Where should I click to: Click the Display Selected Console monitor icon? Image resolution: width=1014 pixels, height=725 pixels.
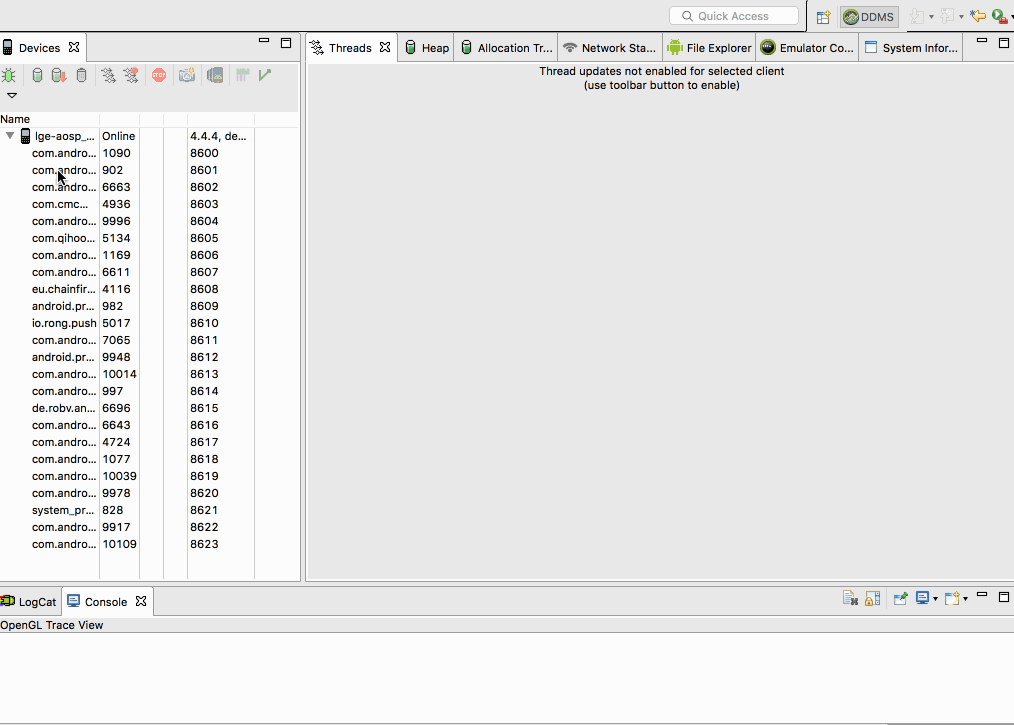[x=923, y=598]
